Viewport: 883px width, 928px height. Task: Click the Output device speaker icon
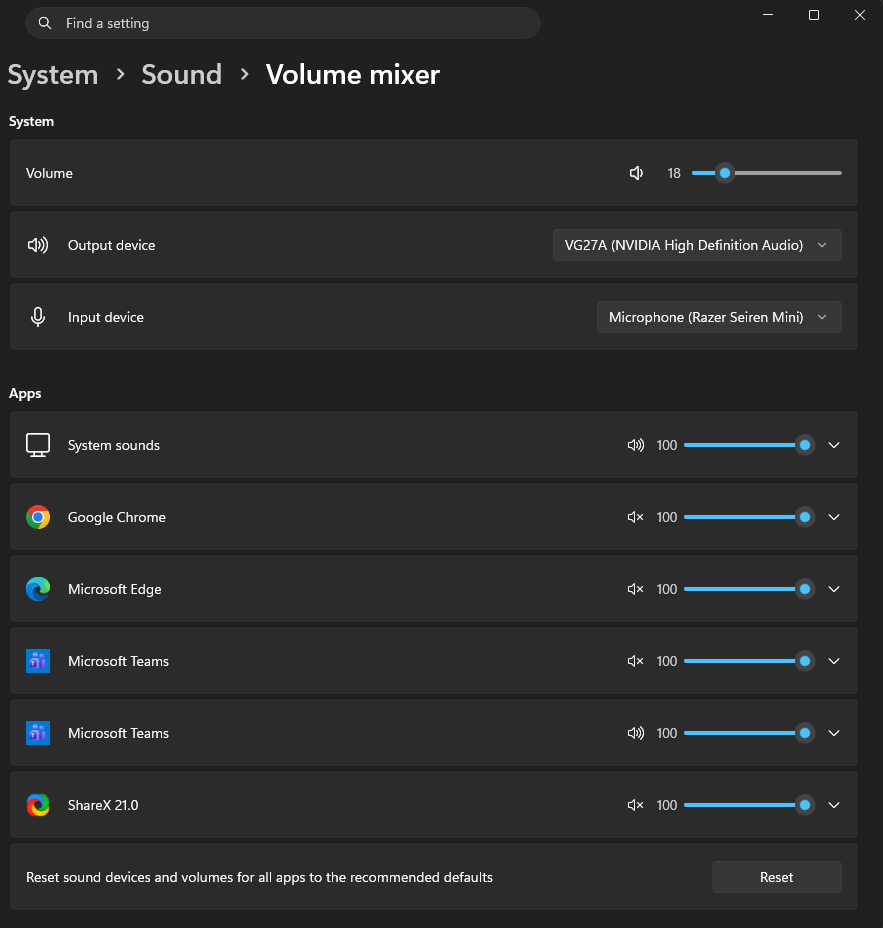click(x=38, y=245)
